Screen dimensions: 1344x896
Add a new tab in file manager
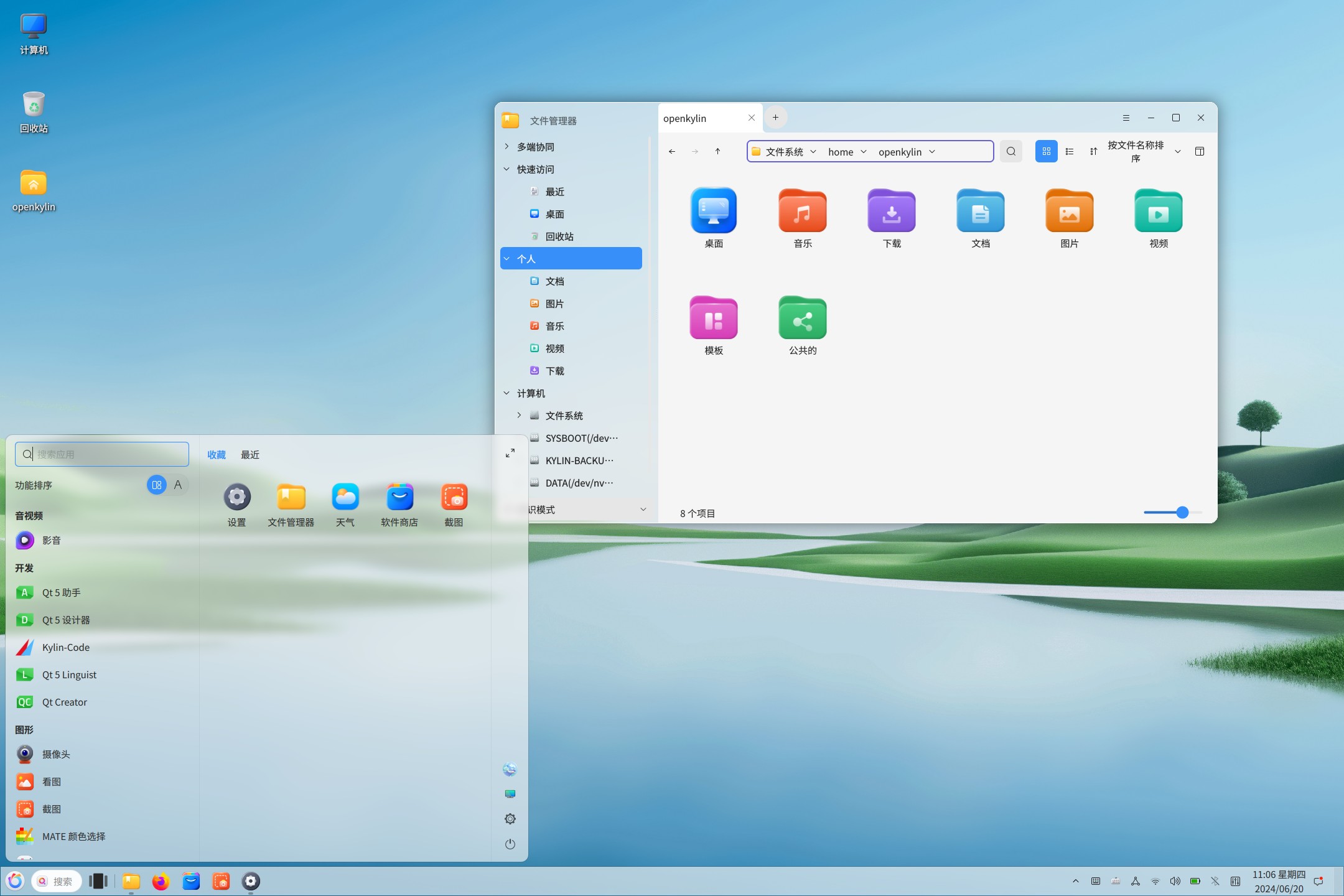click(775, 117)
